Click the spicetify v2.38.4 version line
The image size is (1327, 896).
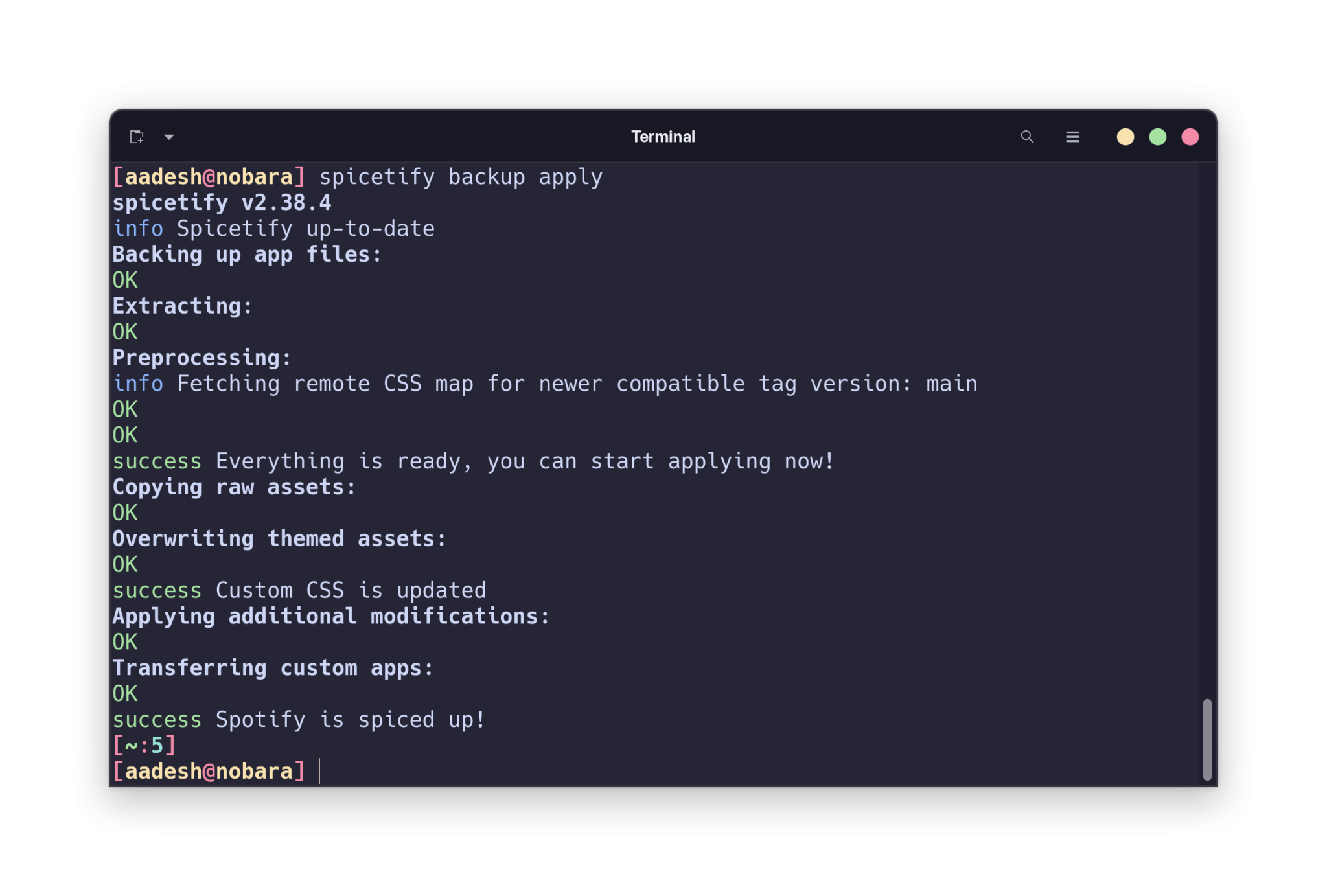coord(222,202)
